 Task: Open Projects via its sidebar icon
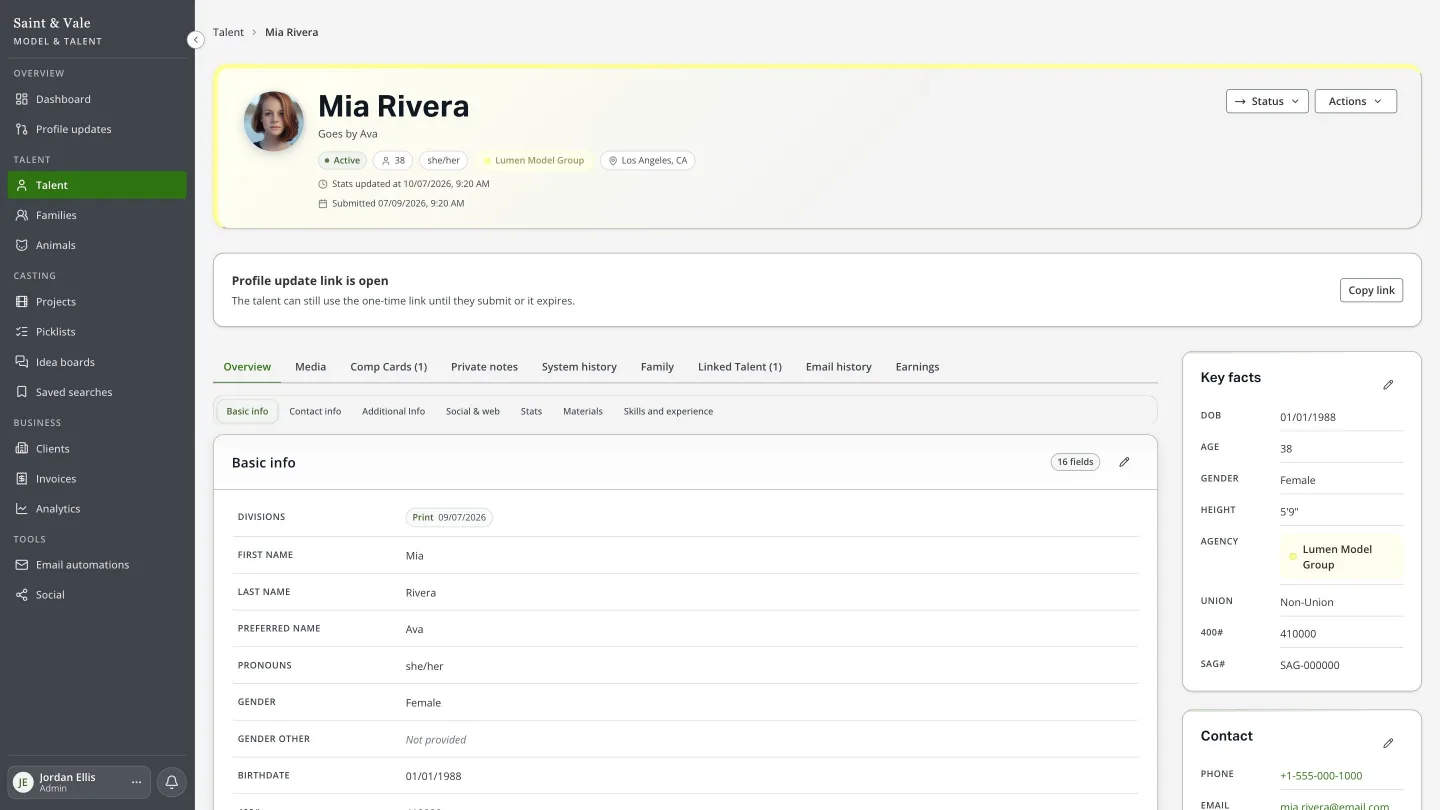tap(22, 301)
